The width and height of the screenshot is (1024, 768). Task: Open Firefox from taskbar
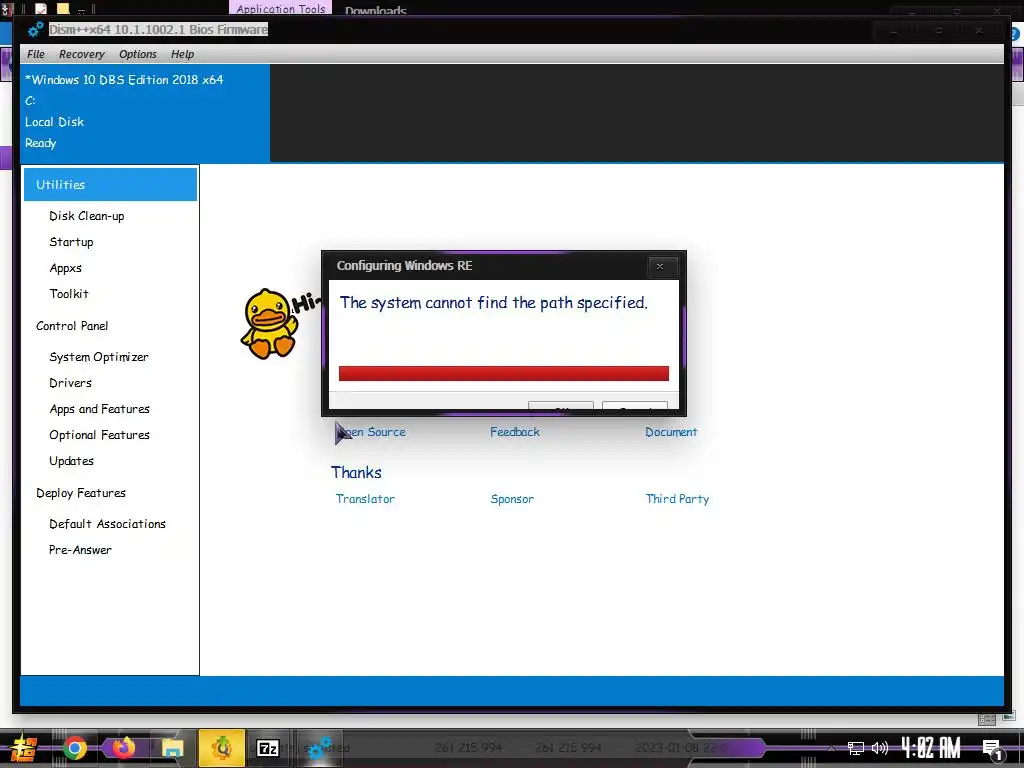pyautogui.click(x=123, y=748)
